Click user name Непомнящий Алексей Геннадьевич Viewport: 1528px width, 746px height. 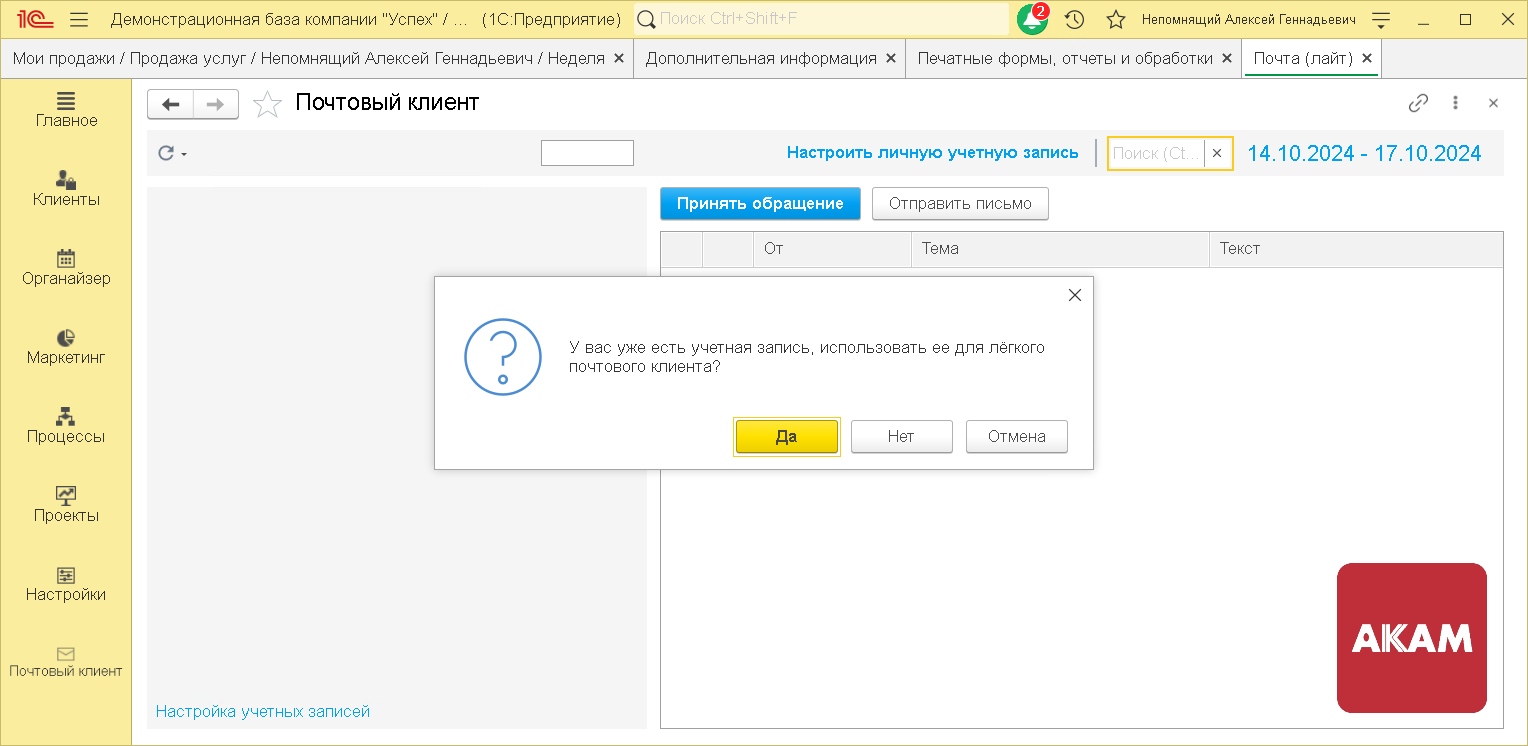click(x=1248, y=19)
